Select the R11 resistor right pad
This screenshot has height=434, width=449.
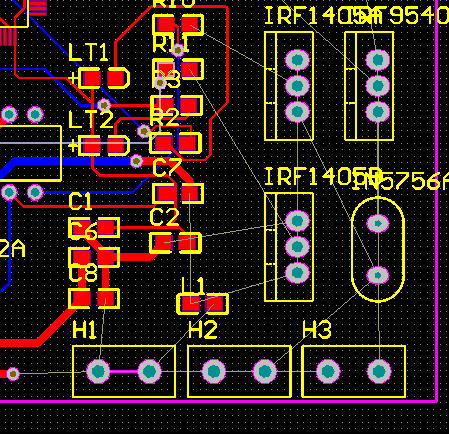[191, 69]
